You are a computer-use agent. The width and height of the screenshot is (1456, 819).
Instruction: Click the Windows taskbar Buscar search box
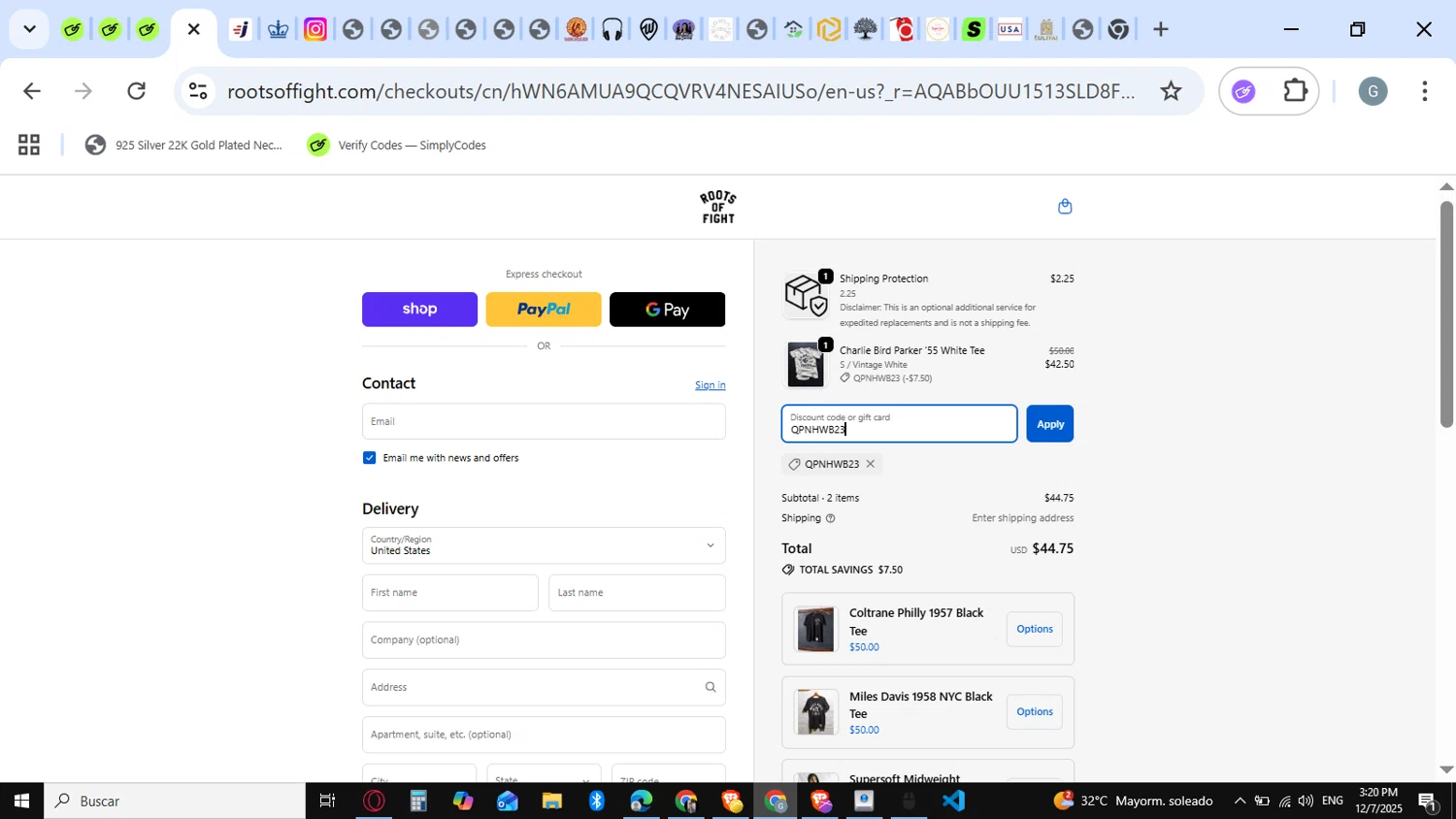[175, 801]
